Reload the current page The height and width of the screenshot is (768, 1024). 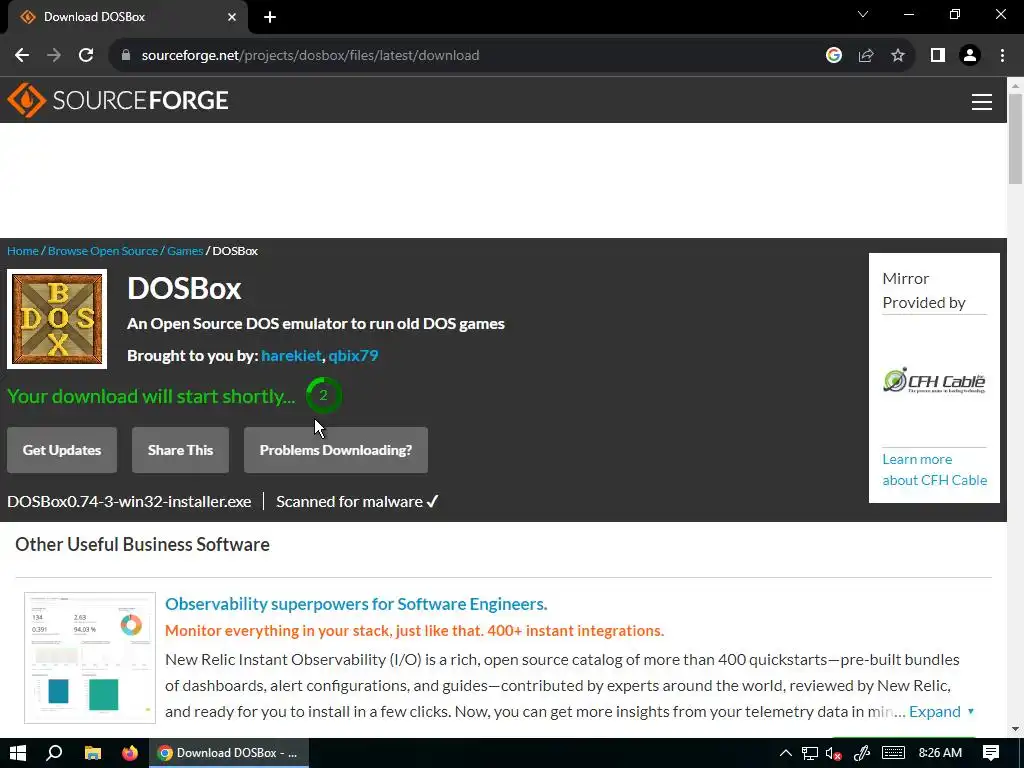86,56
